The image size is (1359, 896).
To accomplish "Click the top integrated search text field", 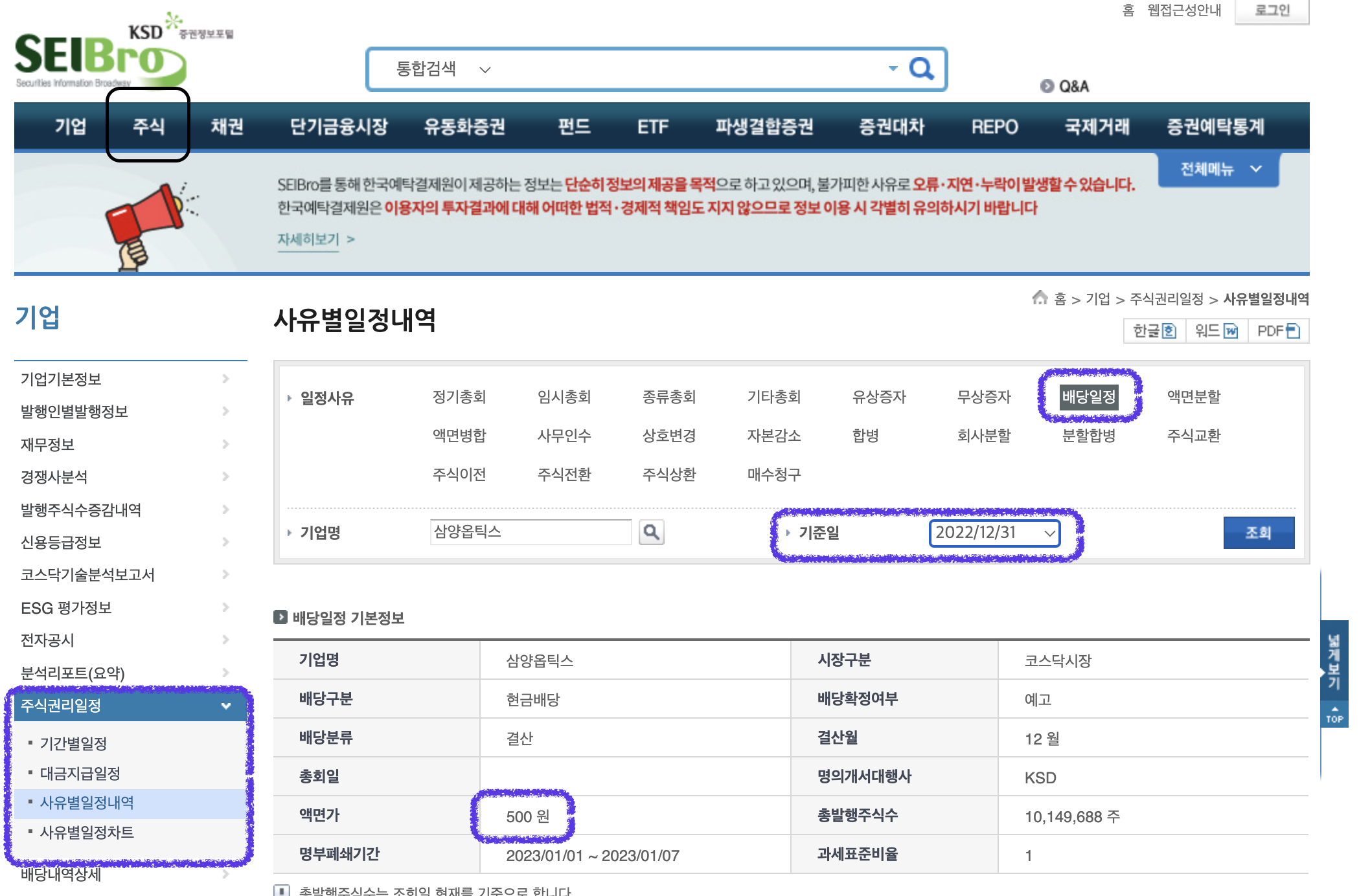I will [x=690, y=69].
